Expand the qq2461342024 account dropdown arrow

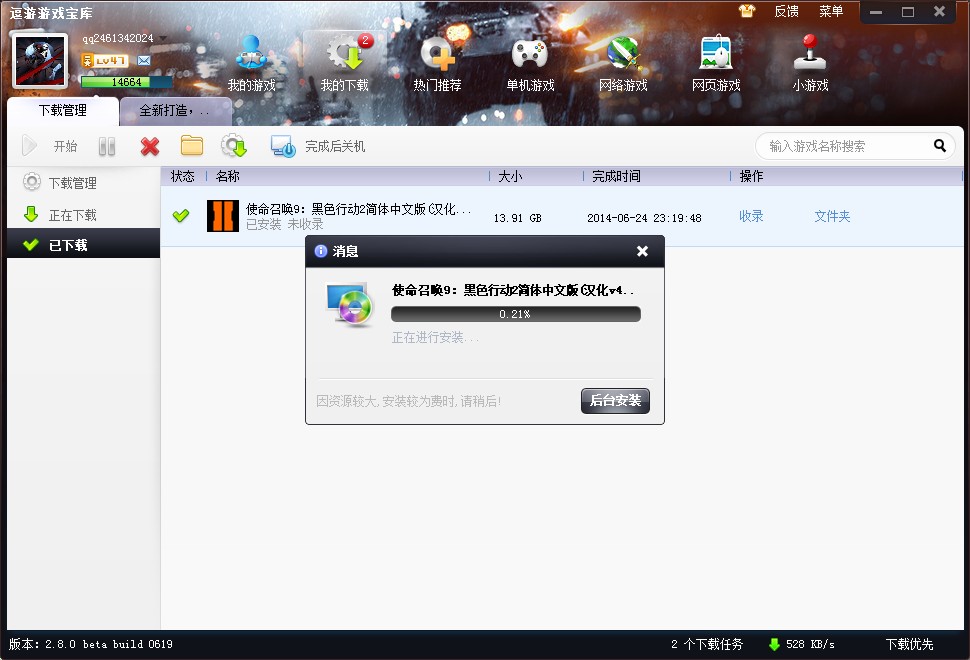click(x=163, y=38)
